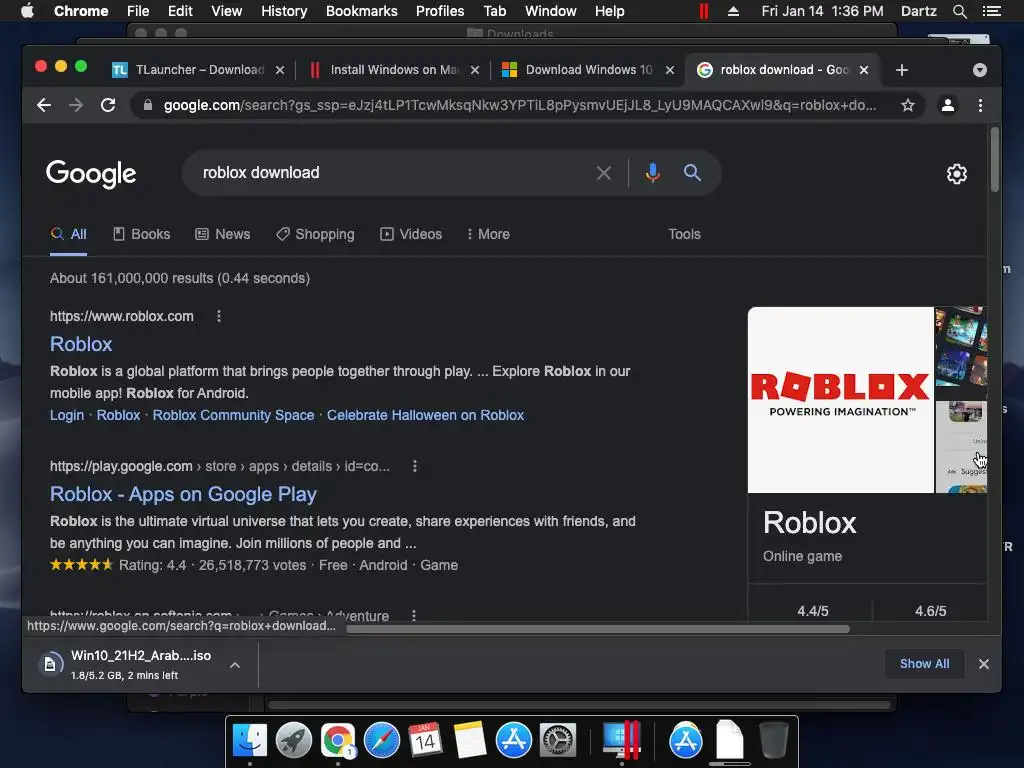The width and height of the screenshot is (1024, 768).
Task: Expand the More search filters menu
Action: (488, 234)
